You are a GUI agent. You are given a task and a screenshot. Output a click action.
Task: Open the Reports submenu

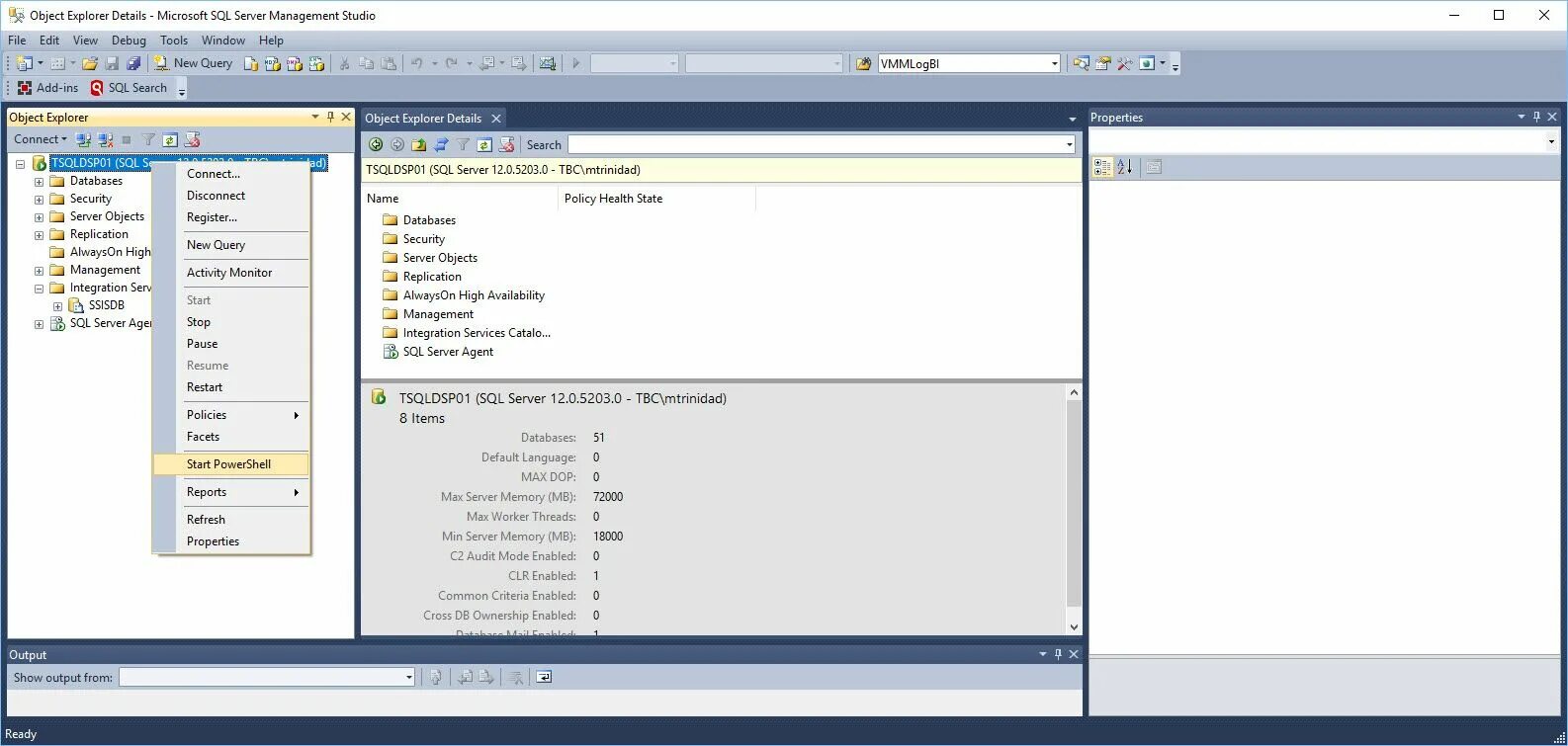pyautogui.click(x=231, y=492)
